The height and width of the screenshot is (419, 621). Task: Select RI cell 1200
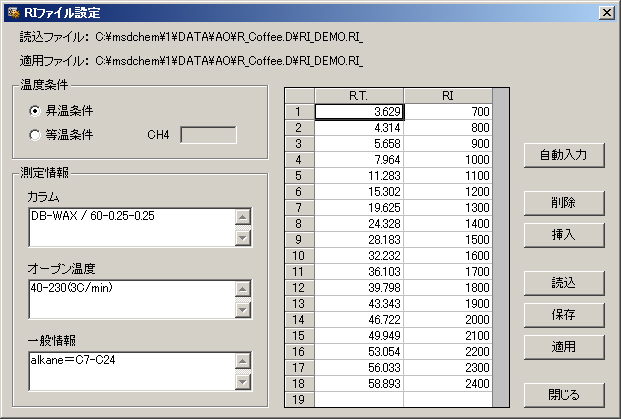[448, 192]
